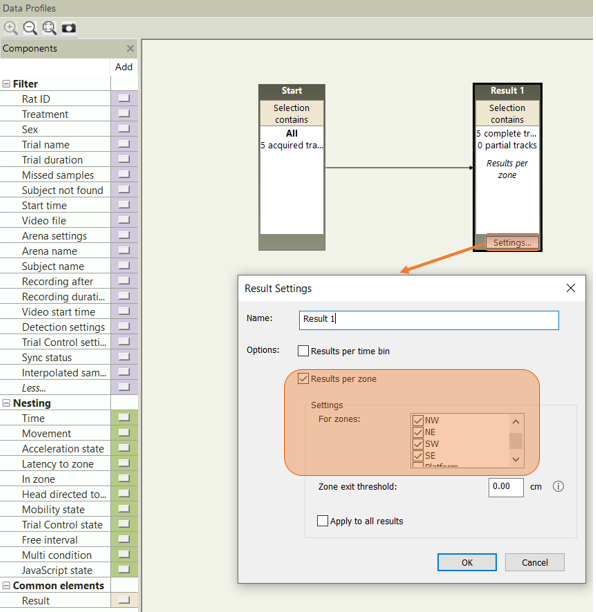This screenshot has width=596, height=612.
Task: Add the Arena name filter
Action: pyautogui.click(x=124, y=251)
